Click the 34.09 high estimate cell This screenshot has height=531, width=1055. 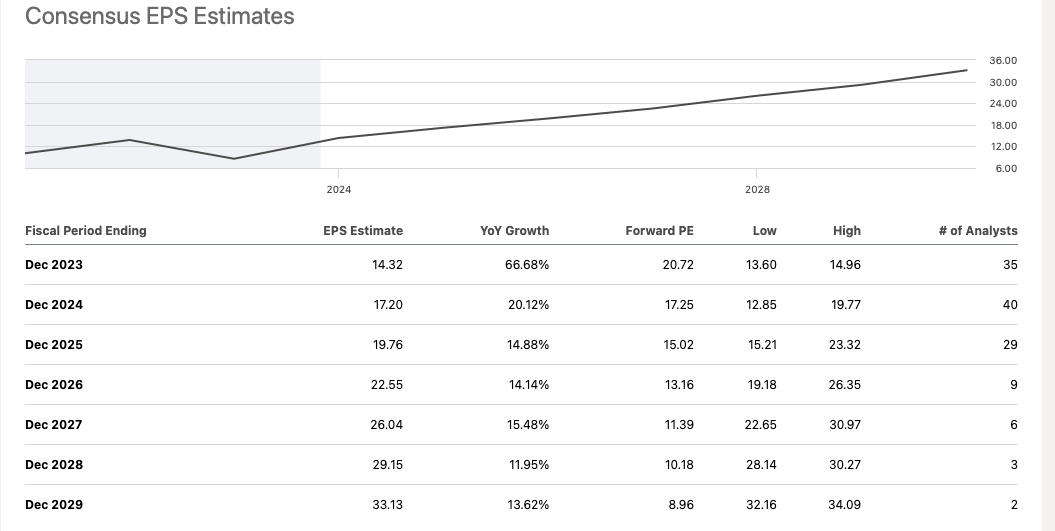pos(846,505)
